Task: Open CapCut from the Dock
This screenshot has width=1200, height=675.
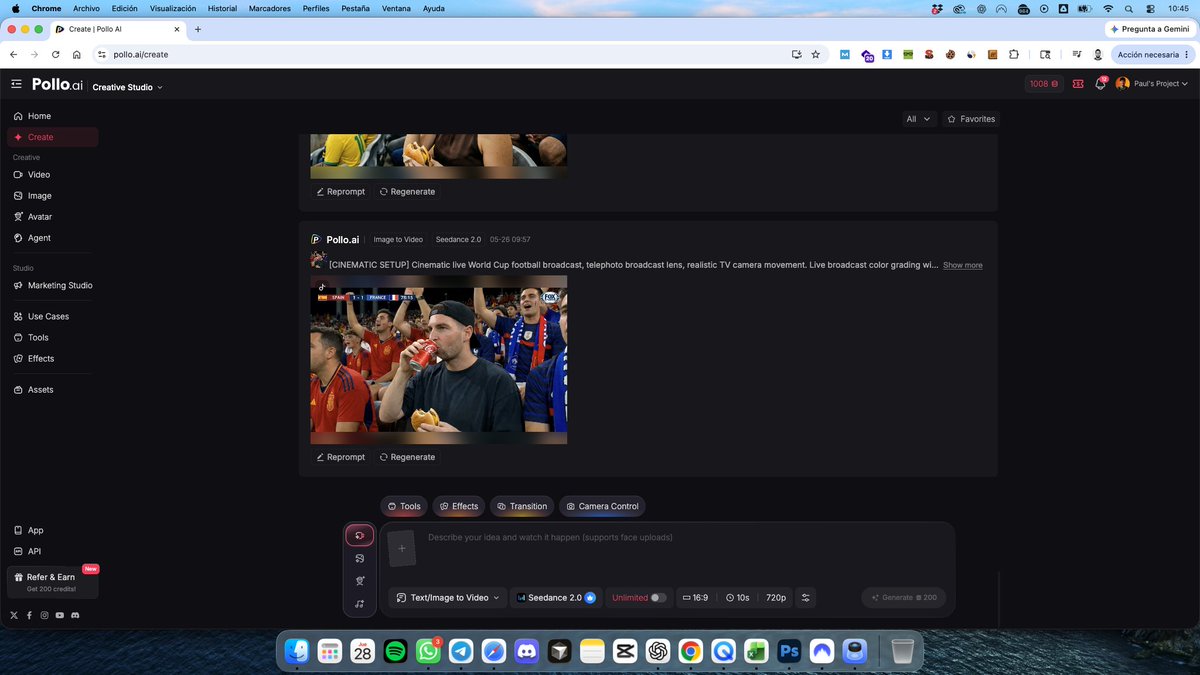Action: tap(625, 651)
